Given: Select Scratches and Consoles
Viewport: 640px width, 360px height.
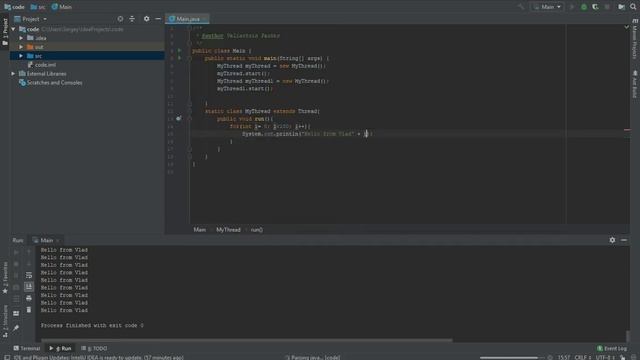Looking at the screenshot, I should 51,83.
